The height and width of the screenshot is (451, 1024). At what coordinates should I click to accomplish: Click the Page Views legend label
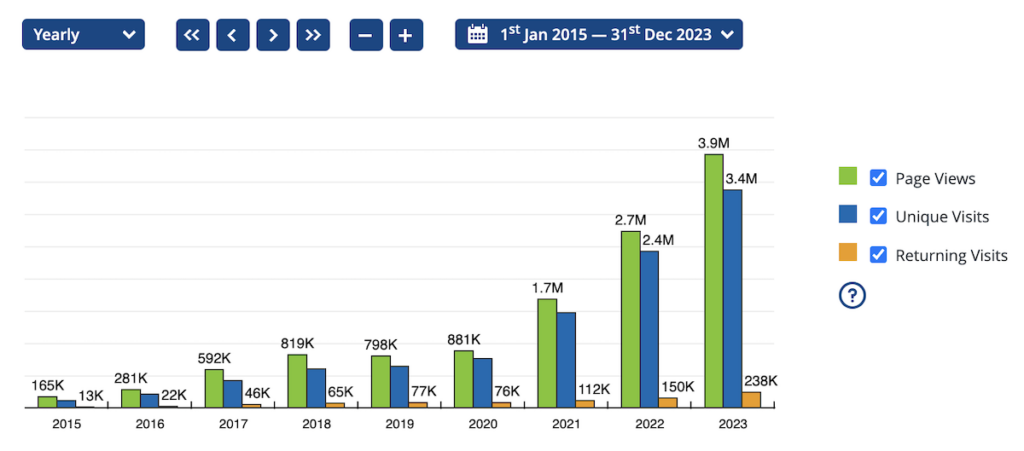(935, 179)
